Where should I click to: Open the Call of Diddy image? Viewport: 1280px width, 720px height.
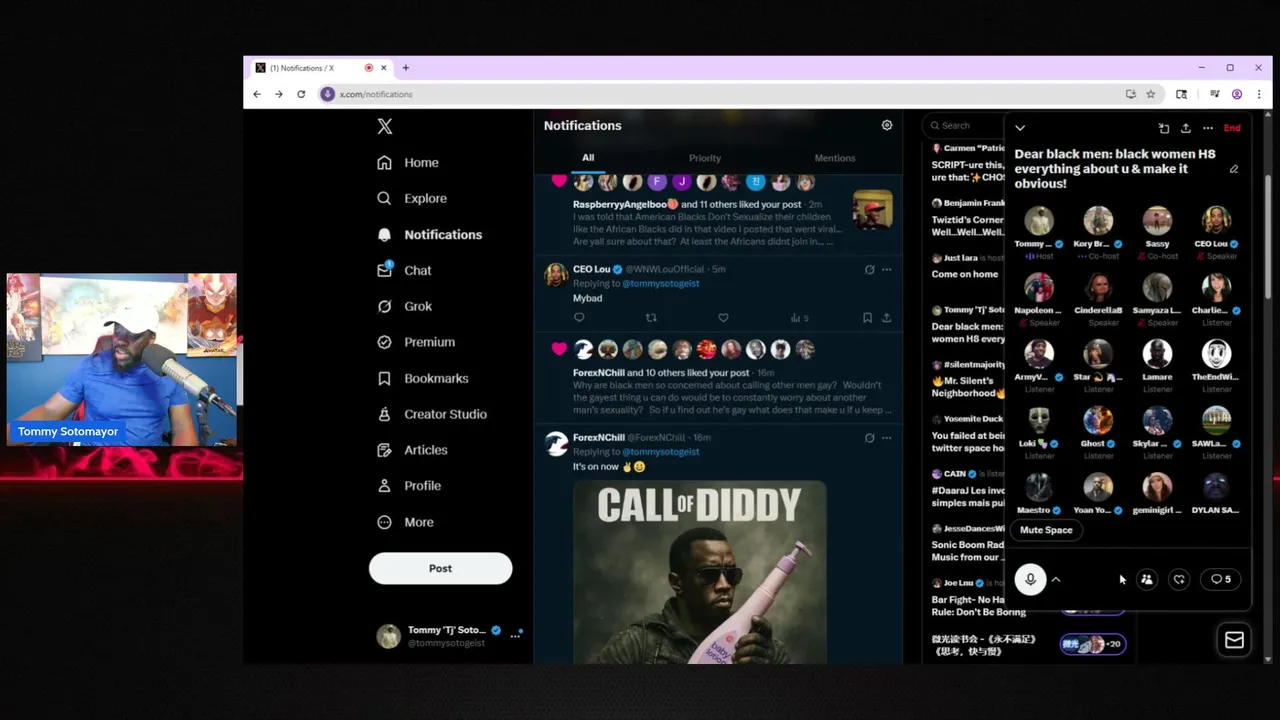(x=700, y=572)
